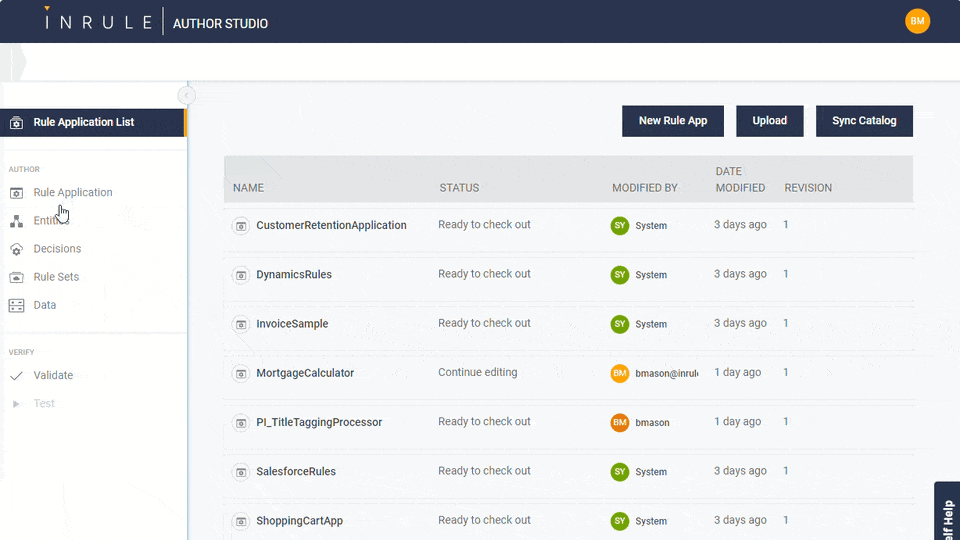
Task: Open the Self Help side tab
Action: click(947, 511)
